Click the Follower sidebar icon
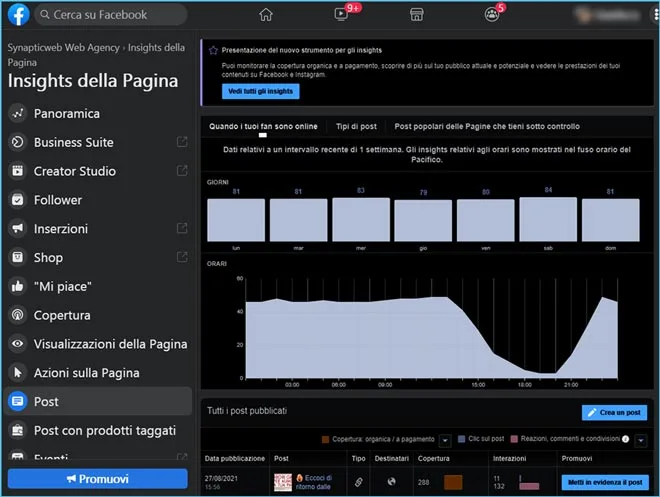This screenshot has height=497, width=660. (x=18, y=200)
